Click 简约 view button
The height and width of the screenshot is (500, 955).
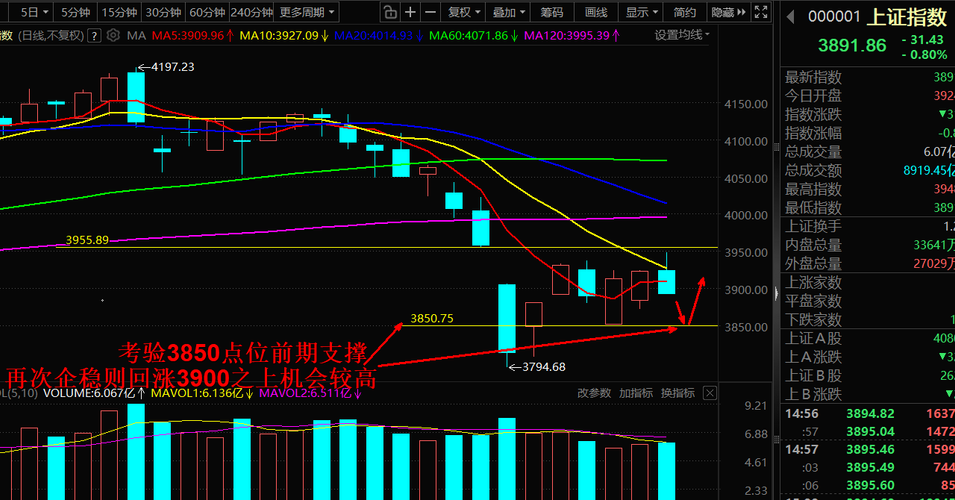[x=685, y=12]
